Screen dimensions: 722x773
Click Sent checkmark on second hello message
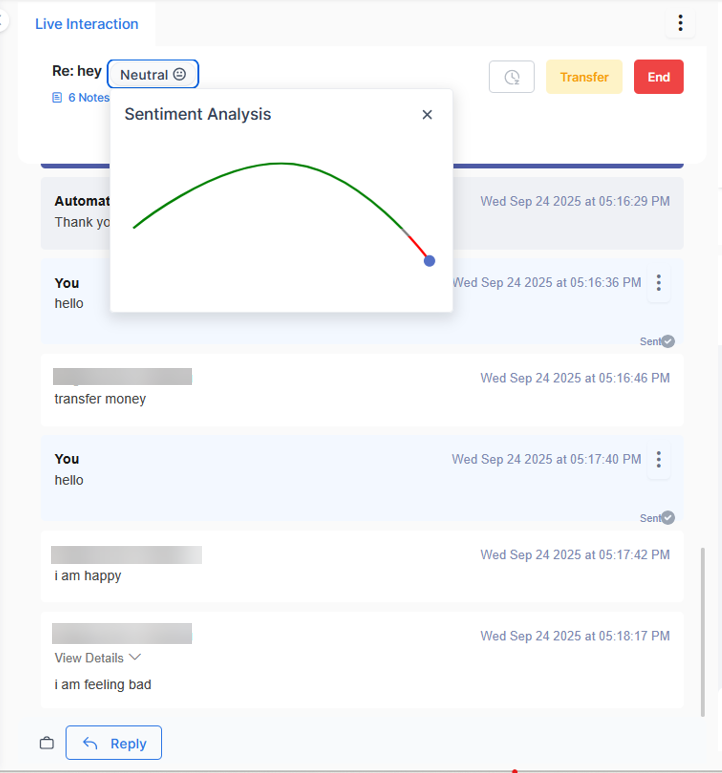(x=668, y=517)
